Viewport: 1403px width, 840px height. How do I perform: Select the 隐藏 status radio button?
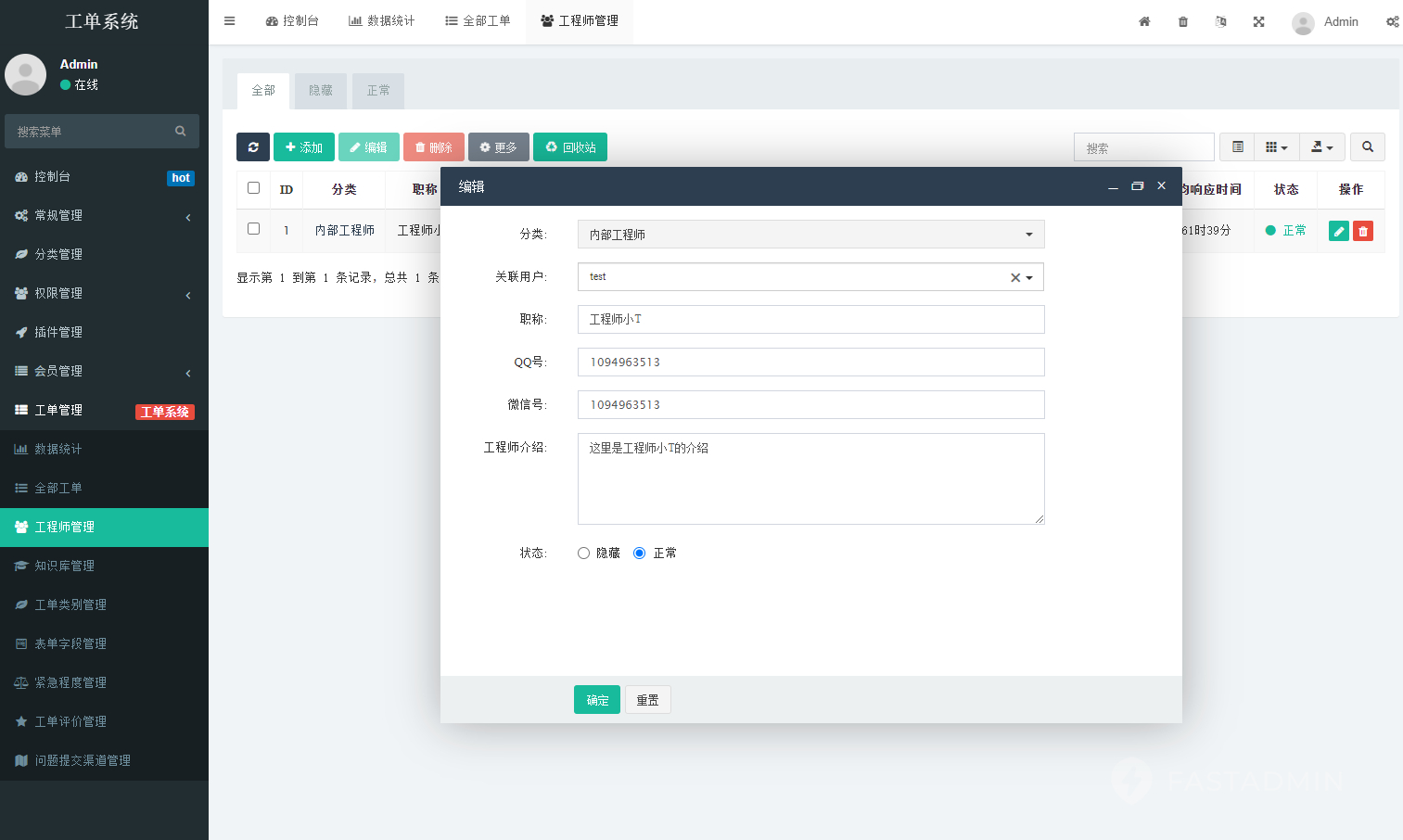coord(584,554)
